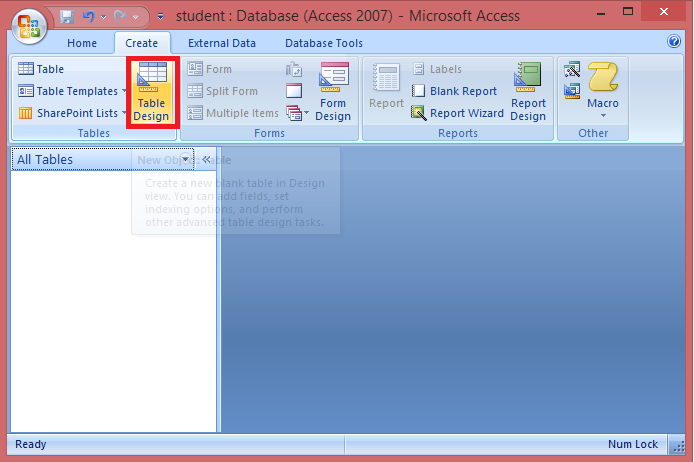Open the Undo history dropdown arrow
The width and height of the screenshot is (694, 462).
[x=103, y=17]
